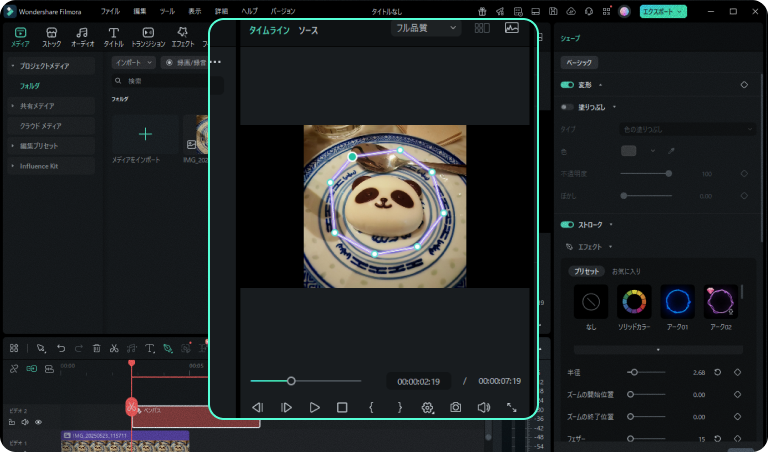Viewport: 768px width, 452px height.
Task: Expand the プロジェクトメディア tree section
Action: tap(12, 65)
